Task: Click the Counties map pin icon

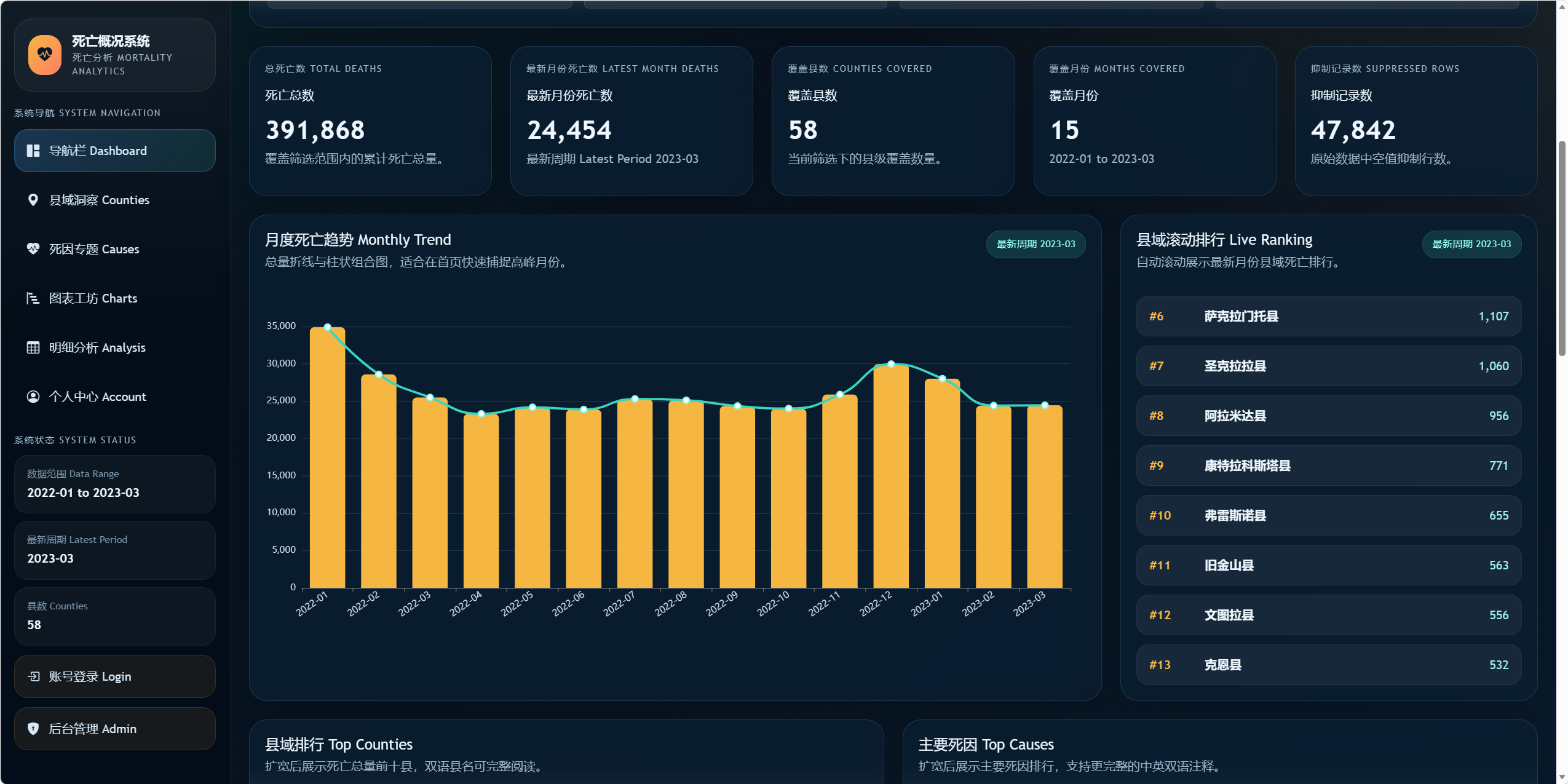Action: (33, 200)
